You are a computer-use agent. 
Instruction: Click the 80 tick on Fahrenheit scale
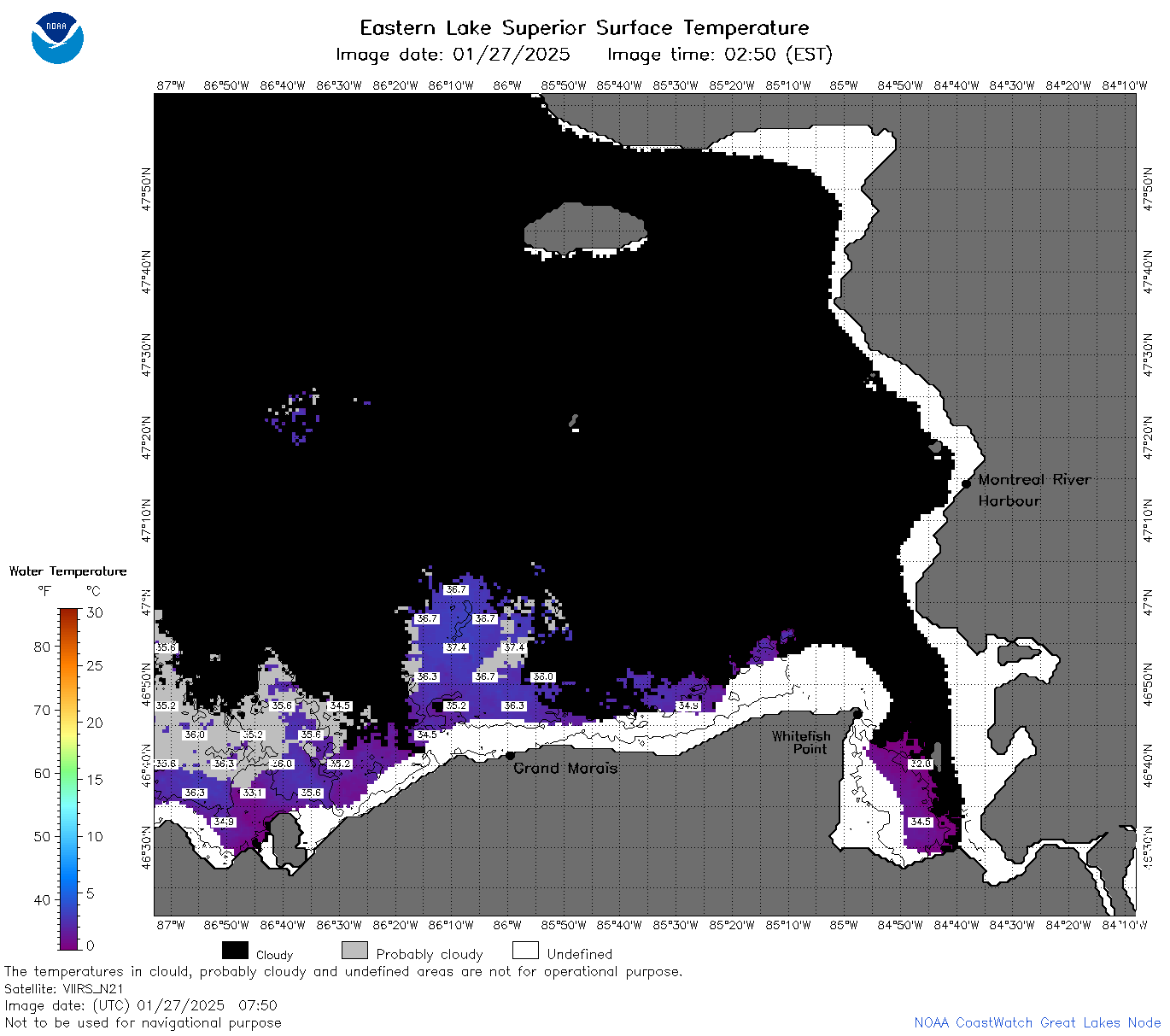[42, 647]
